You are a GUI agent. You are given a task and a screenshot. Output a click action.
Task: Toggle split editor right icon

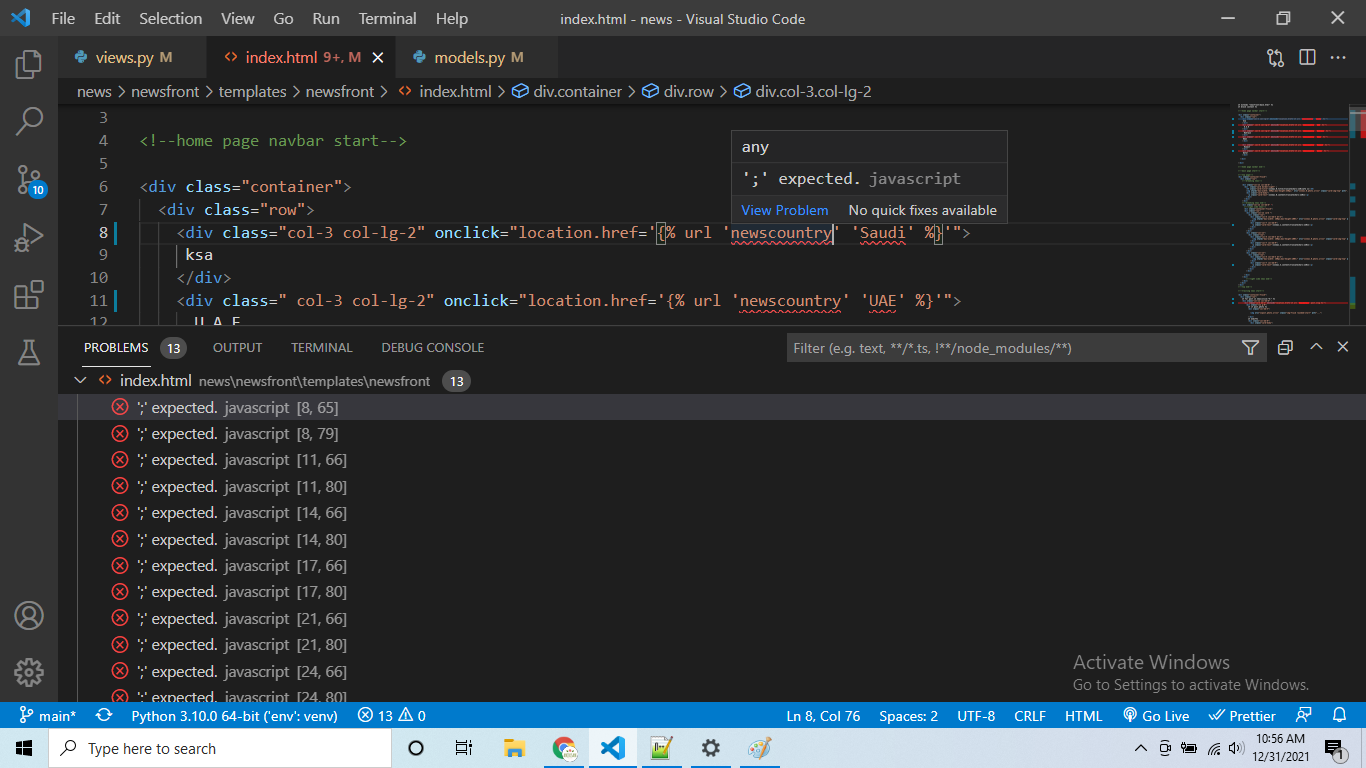1307,58
